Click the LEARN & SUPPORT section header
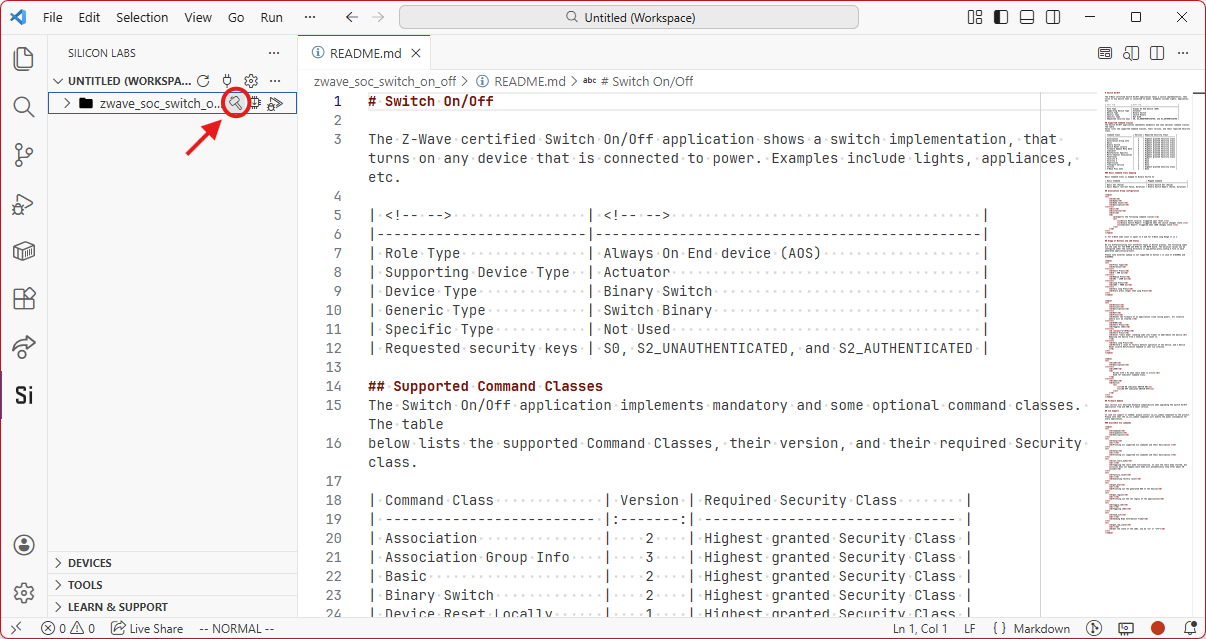 click(x=113, y=606)
